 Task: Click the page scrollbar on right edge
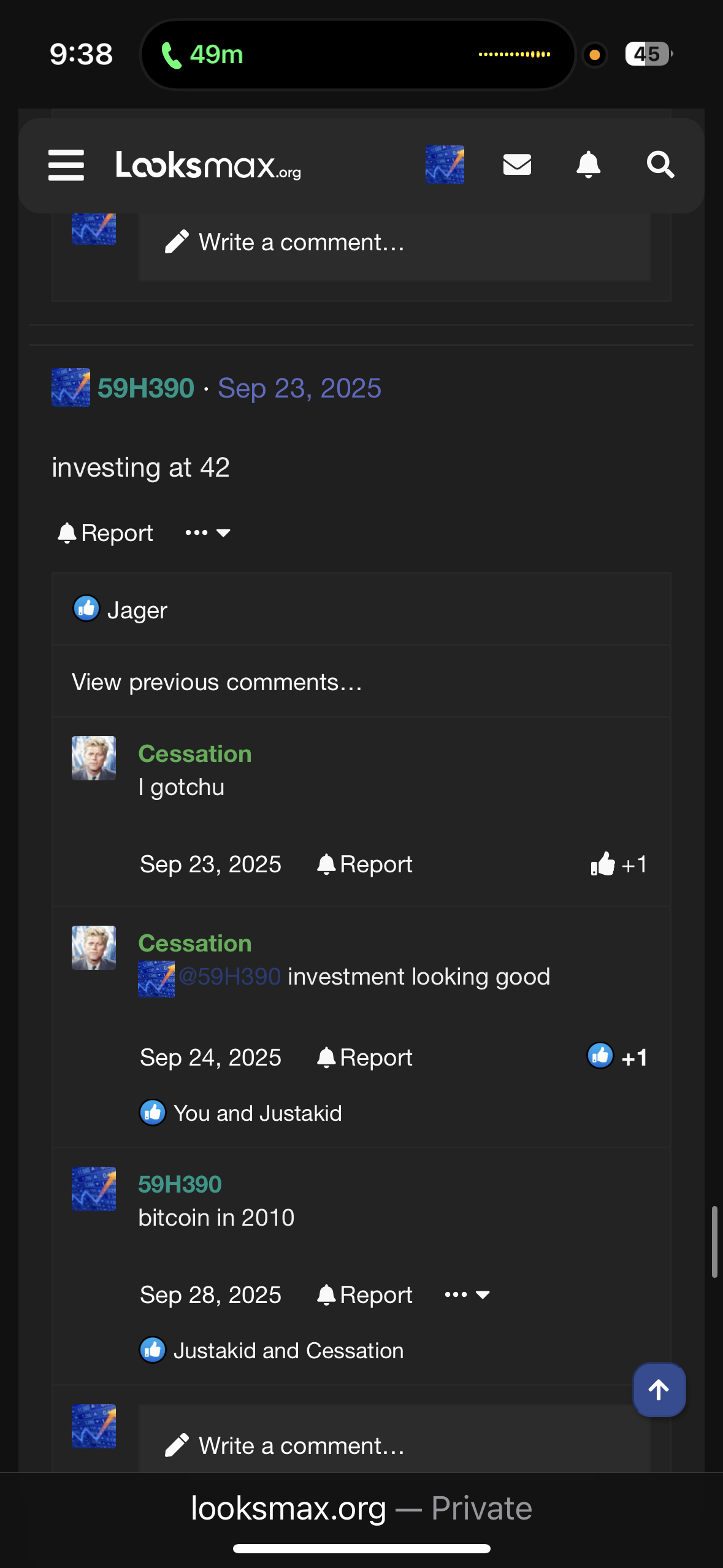point(714,1242)
